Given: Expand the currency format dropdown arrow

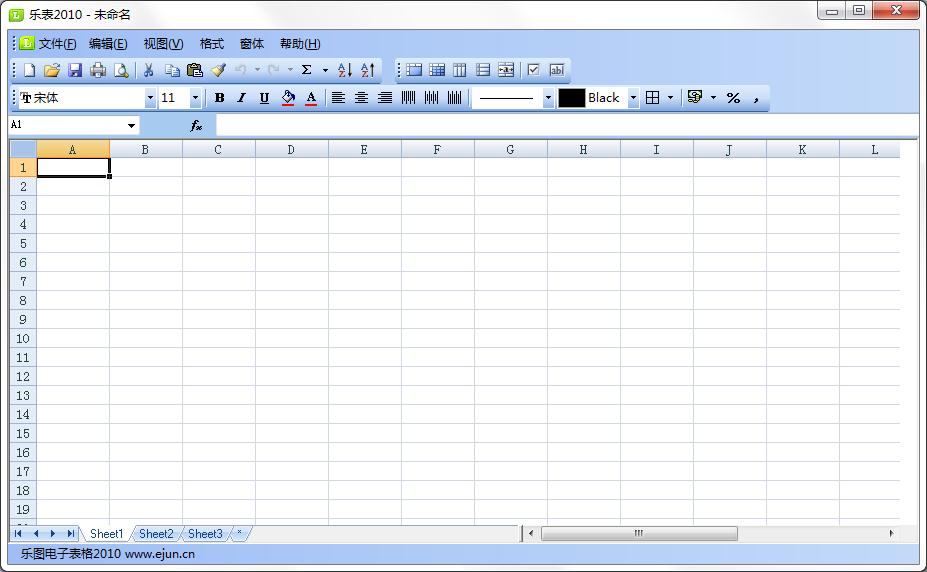Looking at the screenshot, I should tap(714, 98).
